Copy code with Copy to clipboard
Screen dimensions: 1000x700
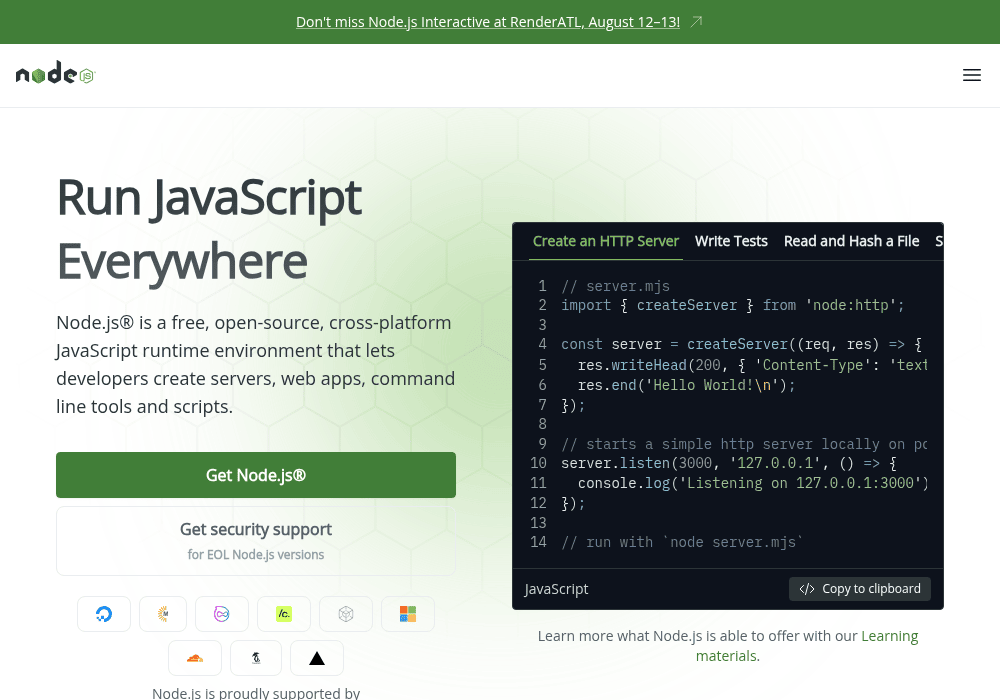[860, 588]
